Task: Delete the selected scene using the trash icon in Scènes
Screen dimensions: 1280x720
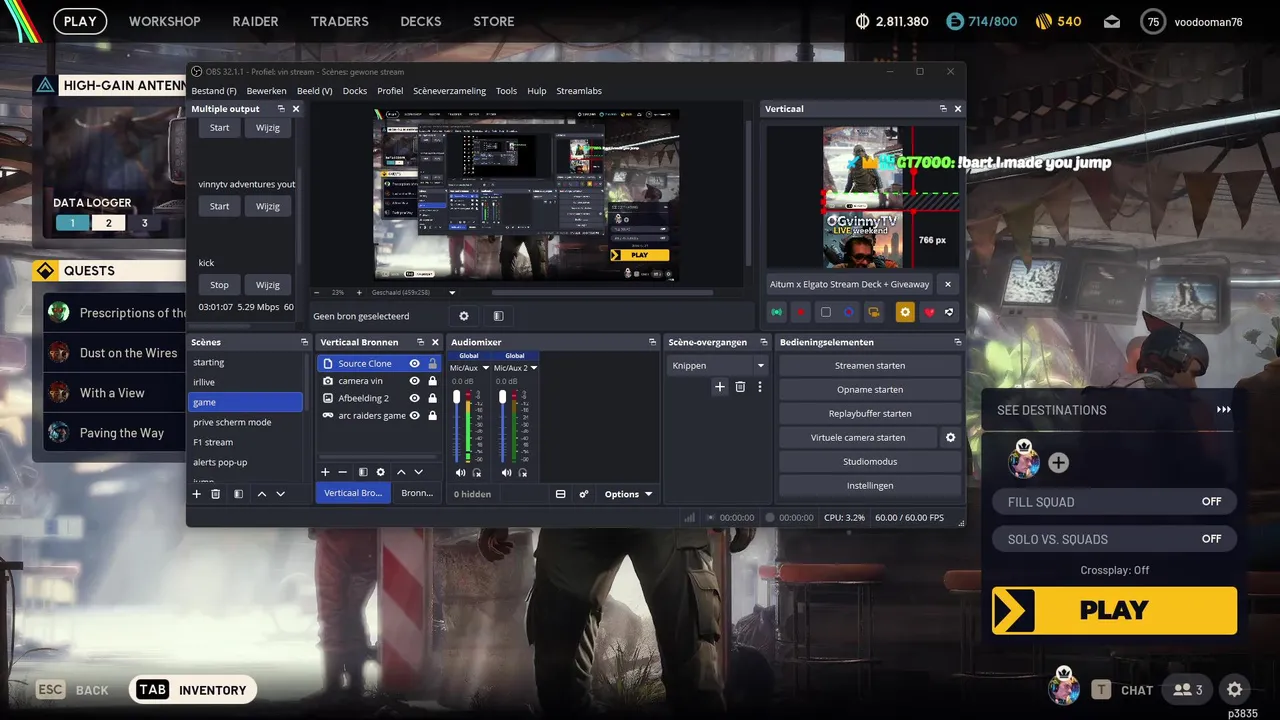Action: (215, 494)
